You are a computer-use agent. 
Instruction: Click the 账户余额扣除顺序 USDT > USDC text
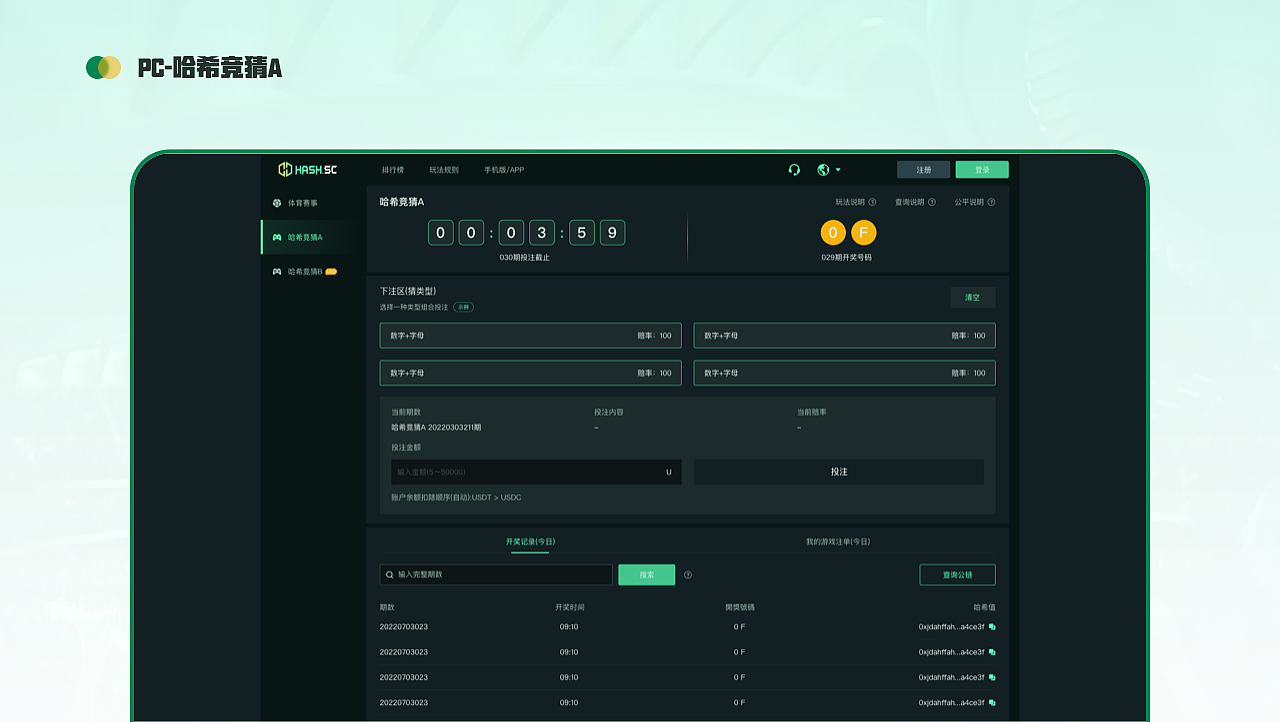pos(456,497)
